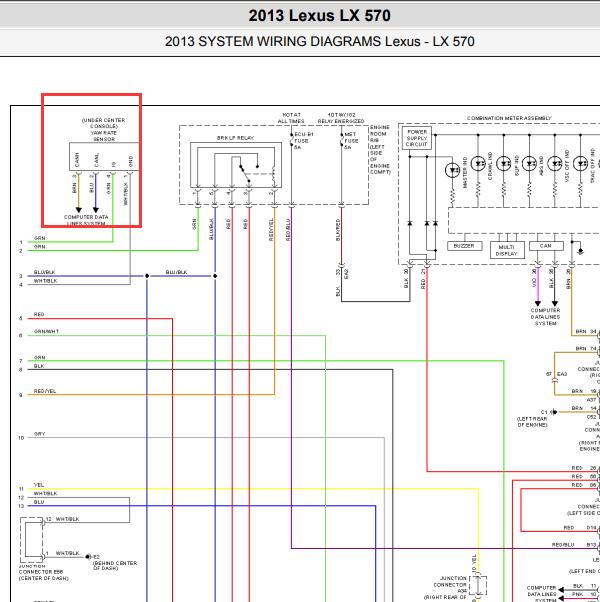Viewport: 600px width, 602px height.
Task: Click the '2013 Lexus LX 570' page title
Action: 319,16
